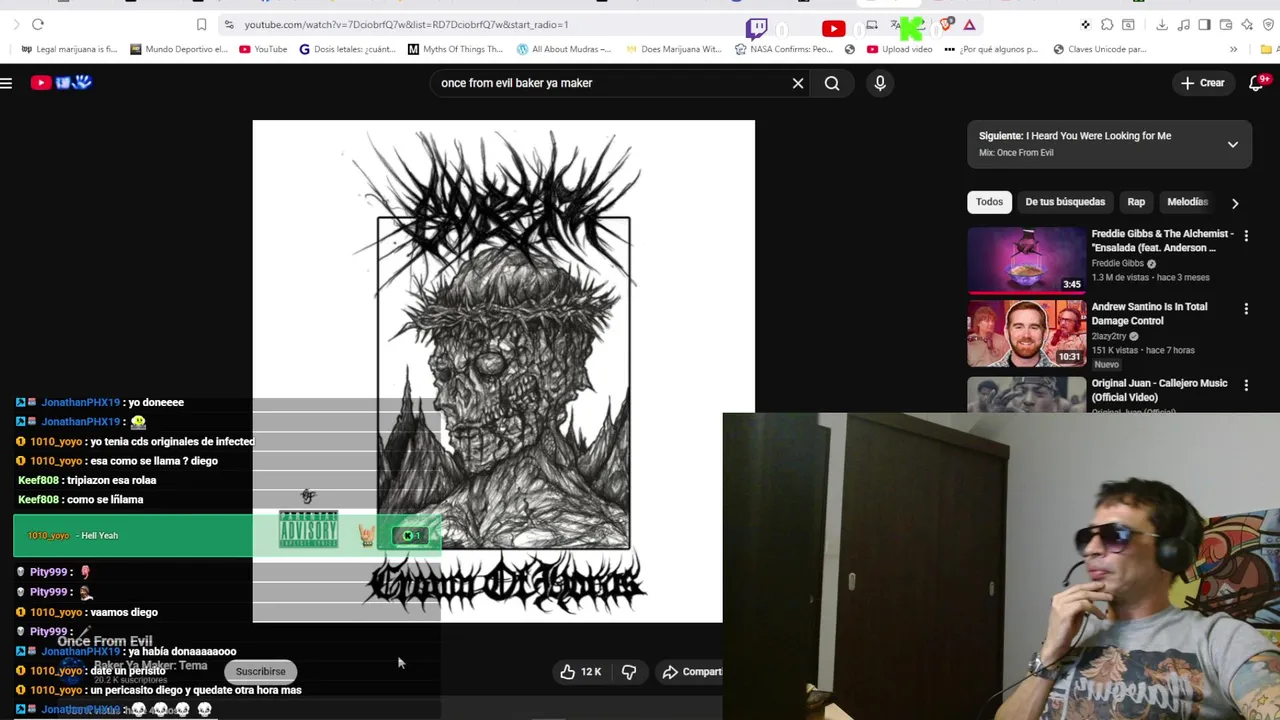Open options menu for Andrew Santino video
This screenshot has height=720, width=1280.
click(1246, 309)
